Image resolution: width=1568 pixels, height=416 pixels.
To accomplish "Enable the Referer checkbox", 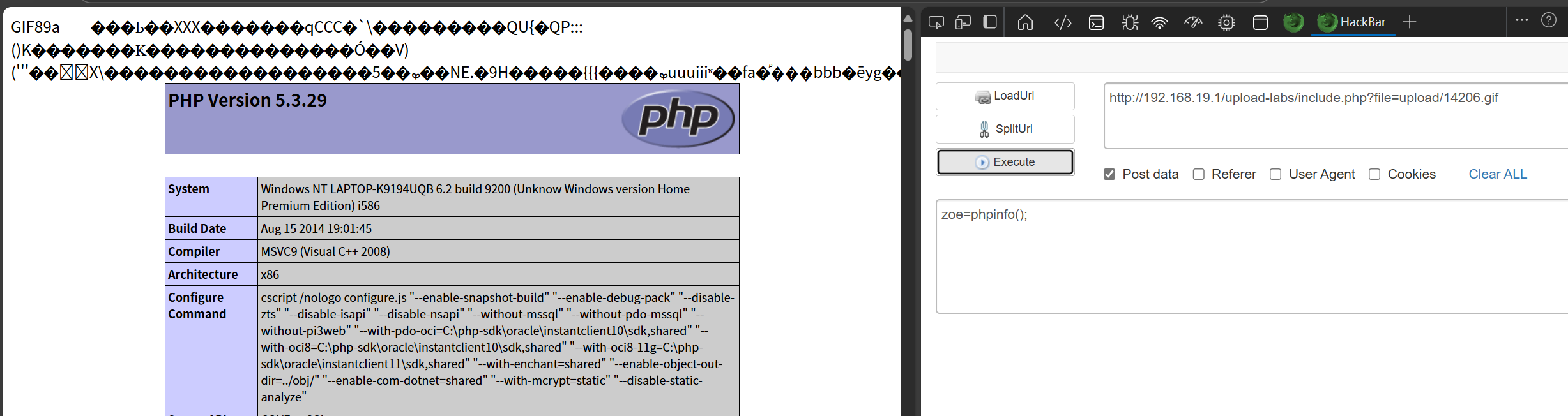I will tap(1199, 174).
